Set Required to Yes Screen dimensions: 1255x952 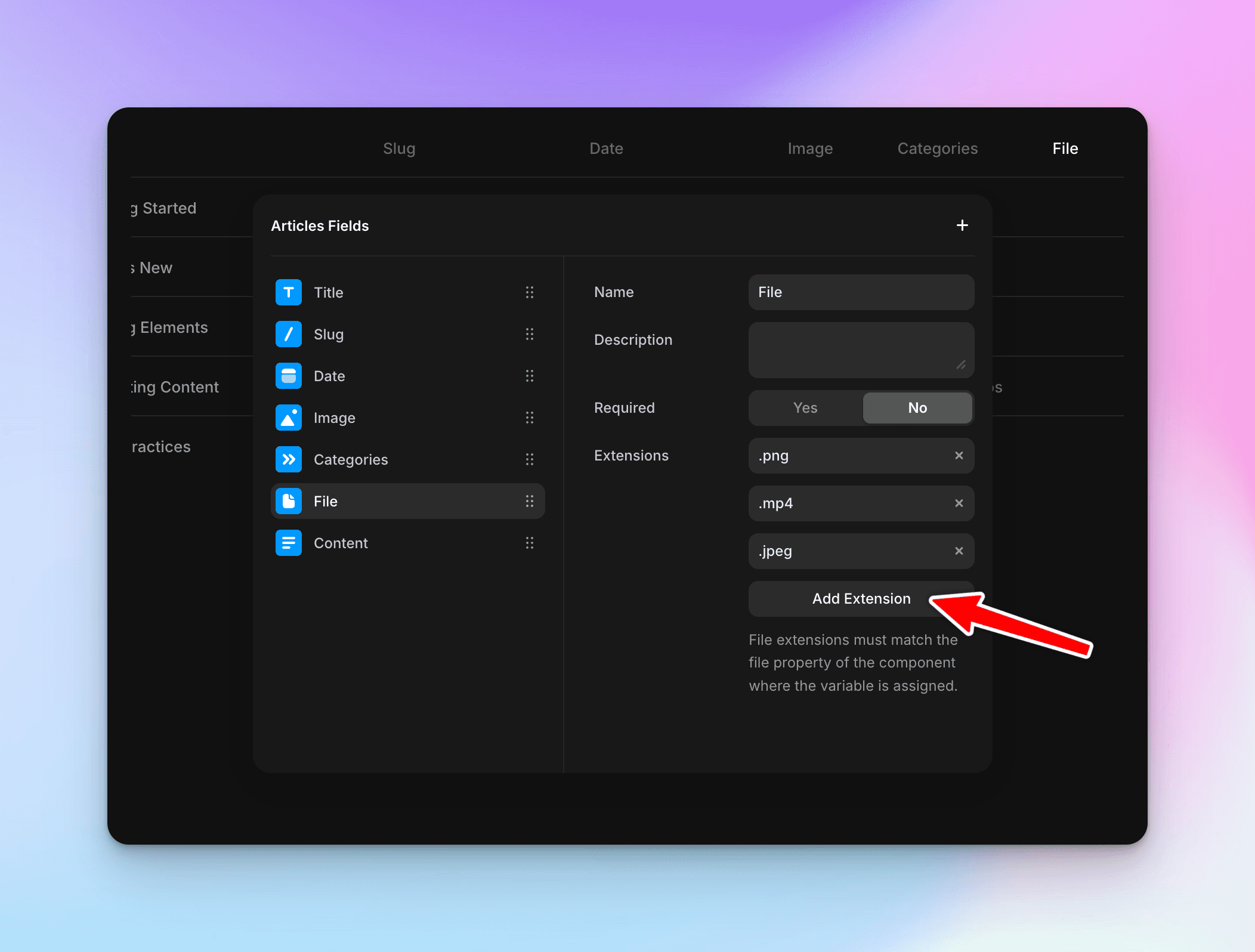tap(805, 408)
